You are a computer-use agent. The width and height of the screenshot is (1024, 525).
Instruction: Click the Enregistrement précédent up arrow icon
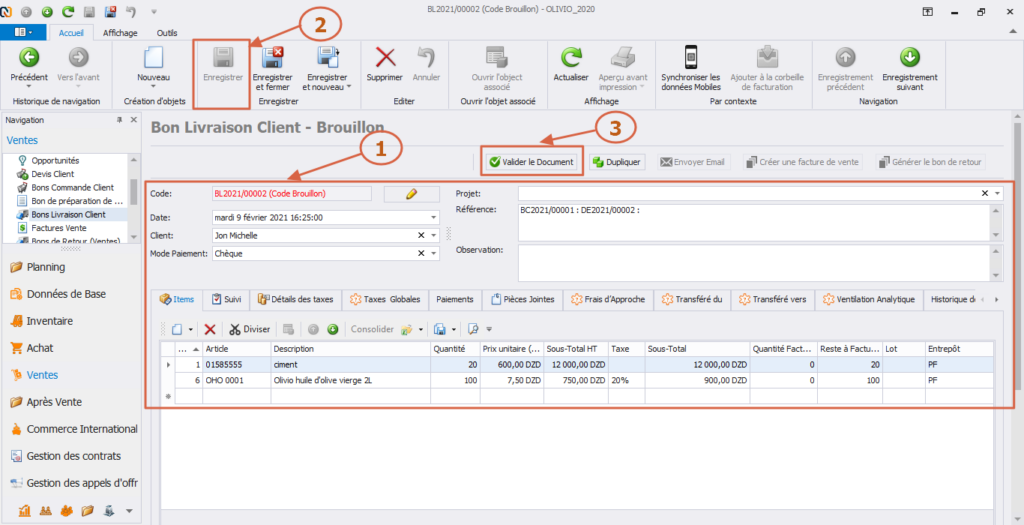pos(845,57)
